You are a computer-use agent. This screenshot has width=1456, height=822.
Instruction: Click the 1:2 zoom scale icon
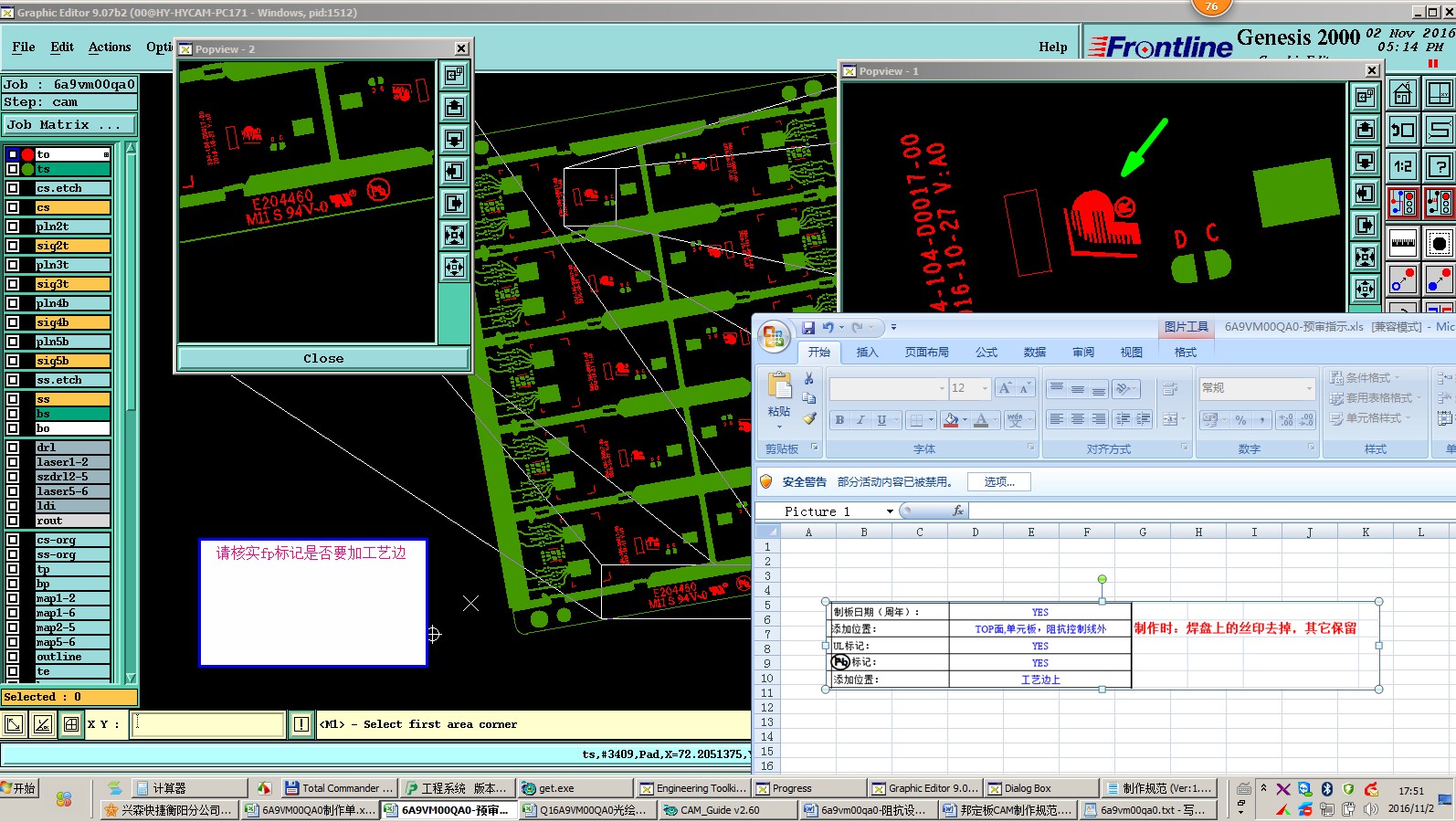coord(1402,165)
